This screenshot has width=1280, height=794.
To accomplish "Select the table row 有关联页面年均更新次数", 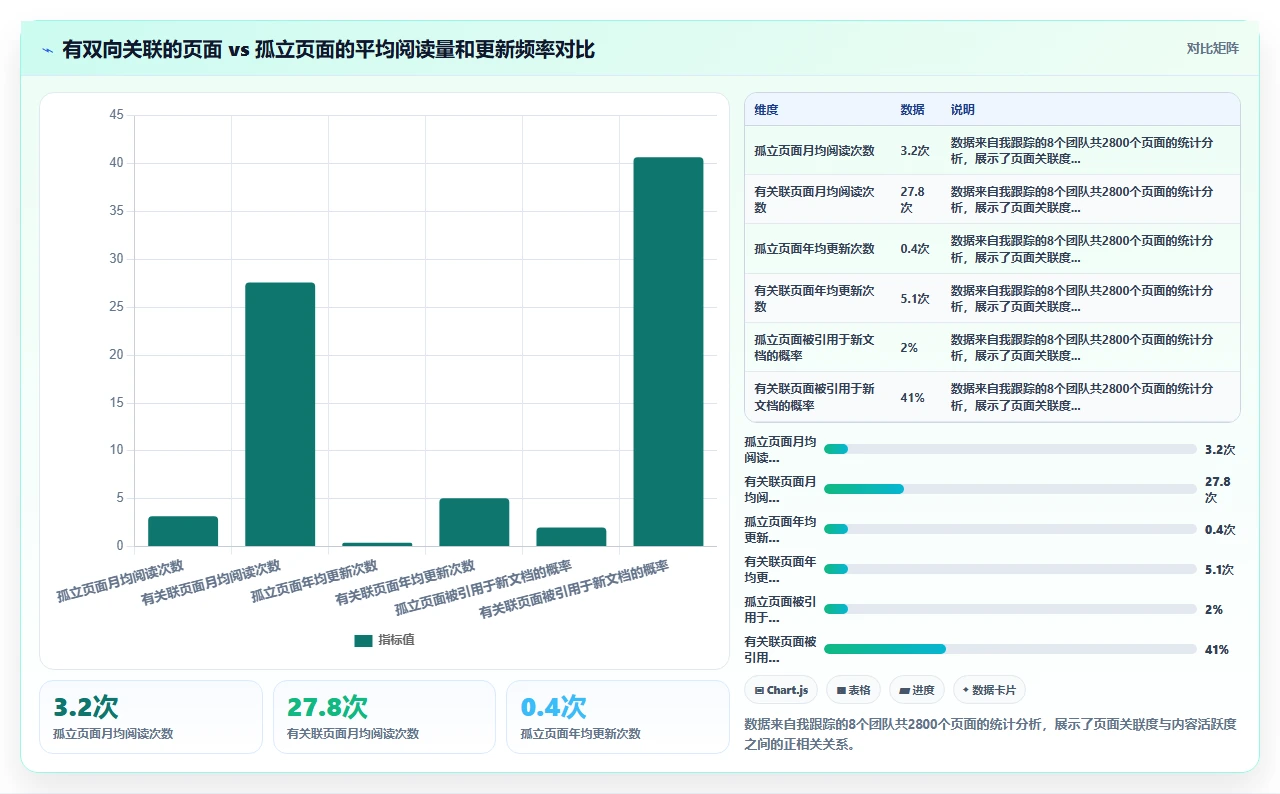I will click(x=992, y=298).
